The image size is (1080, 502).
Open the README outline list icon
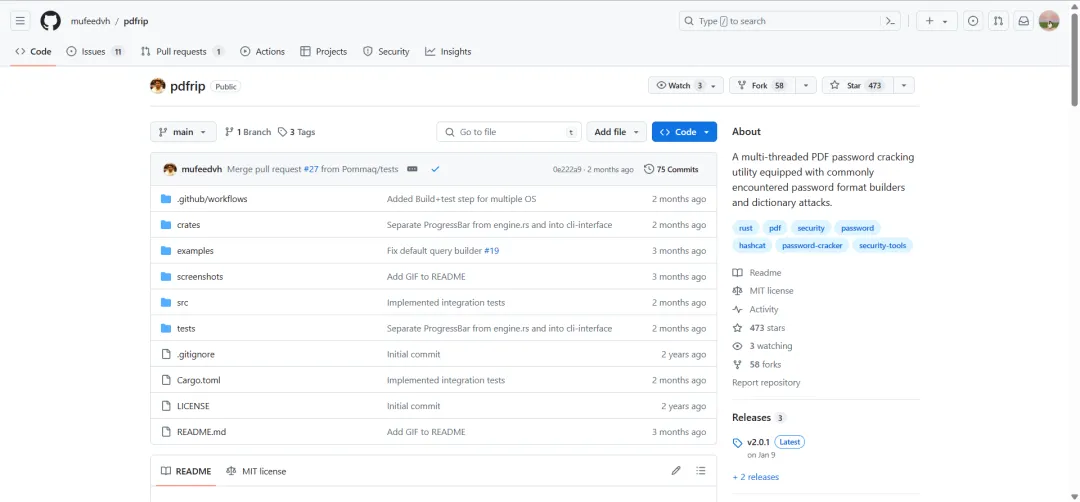pyautogui.click(x=701, y=471)
